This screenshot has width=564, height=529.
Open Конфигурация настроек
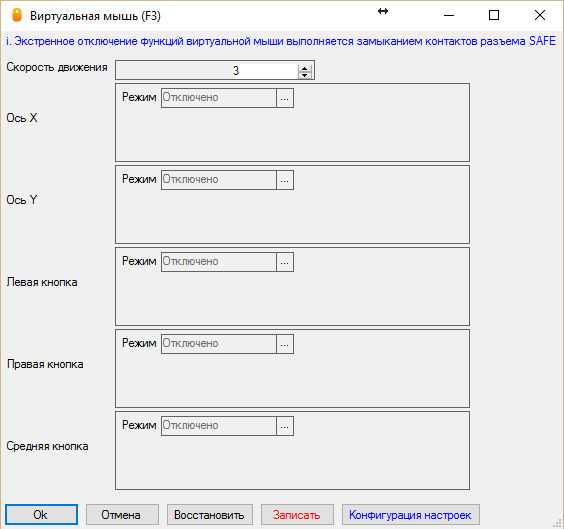tap(411, 515)
